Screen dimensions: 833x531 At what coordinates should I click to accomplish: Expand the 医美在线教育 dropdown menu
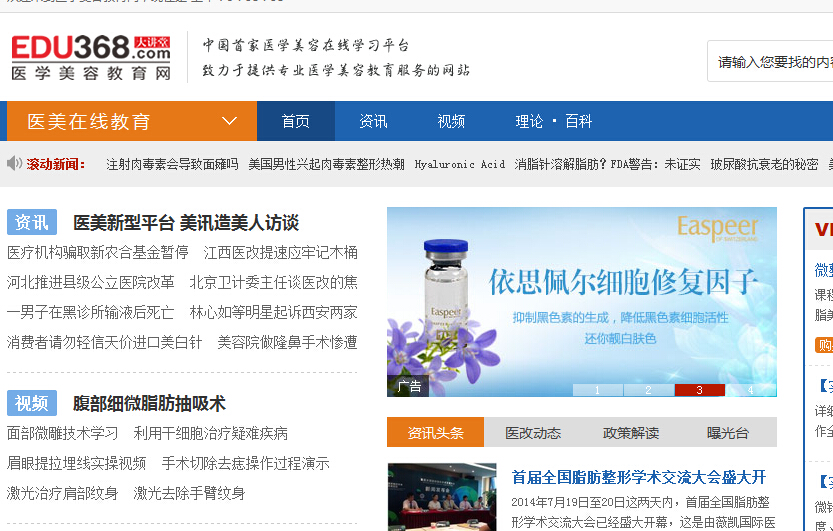132,121
